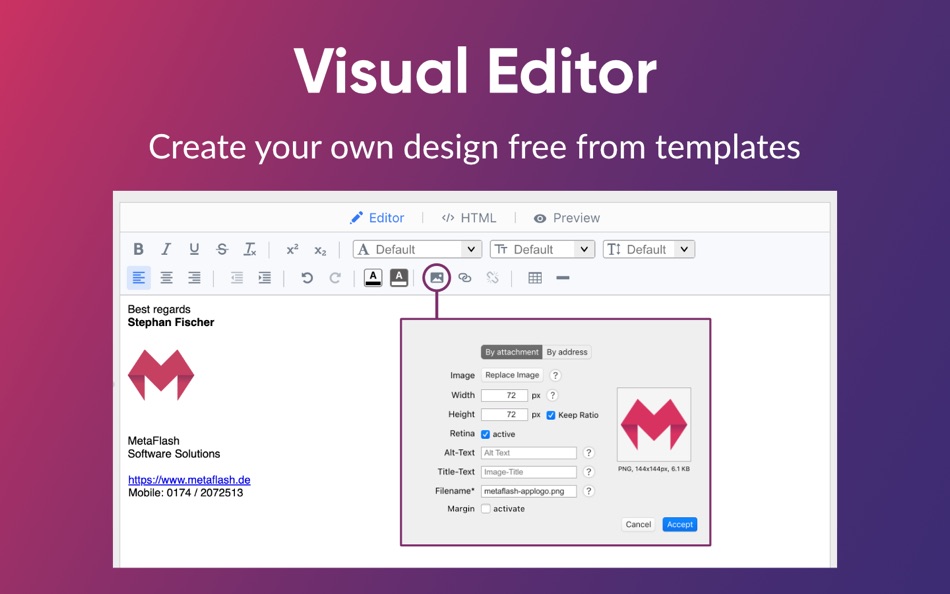Image resolution: width=950 pixels, height=594 pixels.
Task: Toggle Retina active checkbox
Action: point(485,434)
